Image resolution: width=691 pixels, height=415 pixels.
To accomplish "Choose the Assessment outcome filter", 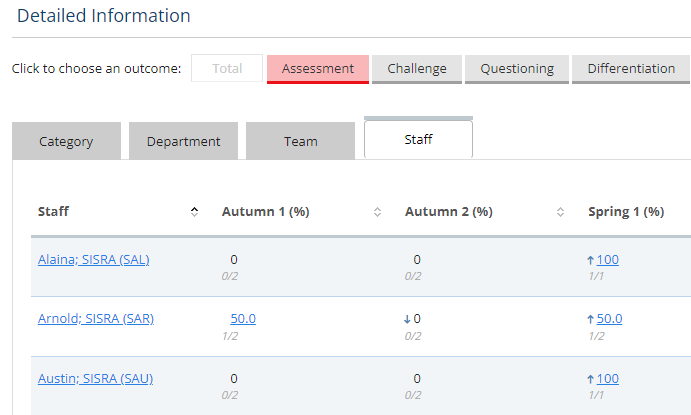I will [x=318, y=68].
